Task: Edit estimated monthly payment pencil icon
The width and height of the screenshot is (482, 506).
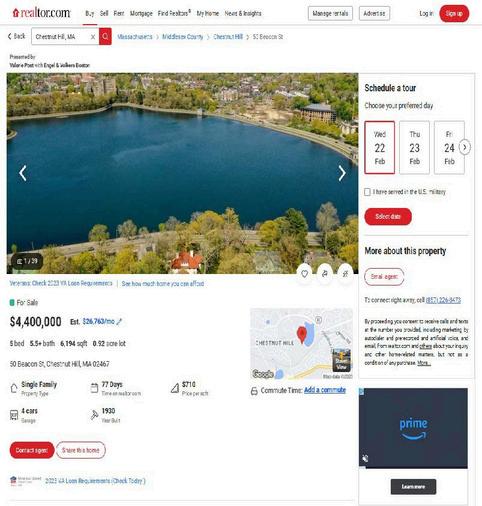Action: [x=119, y=322]
